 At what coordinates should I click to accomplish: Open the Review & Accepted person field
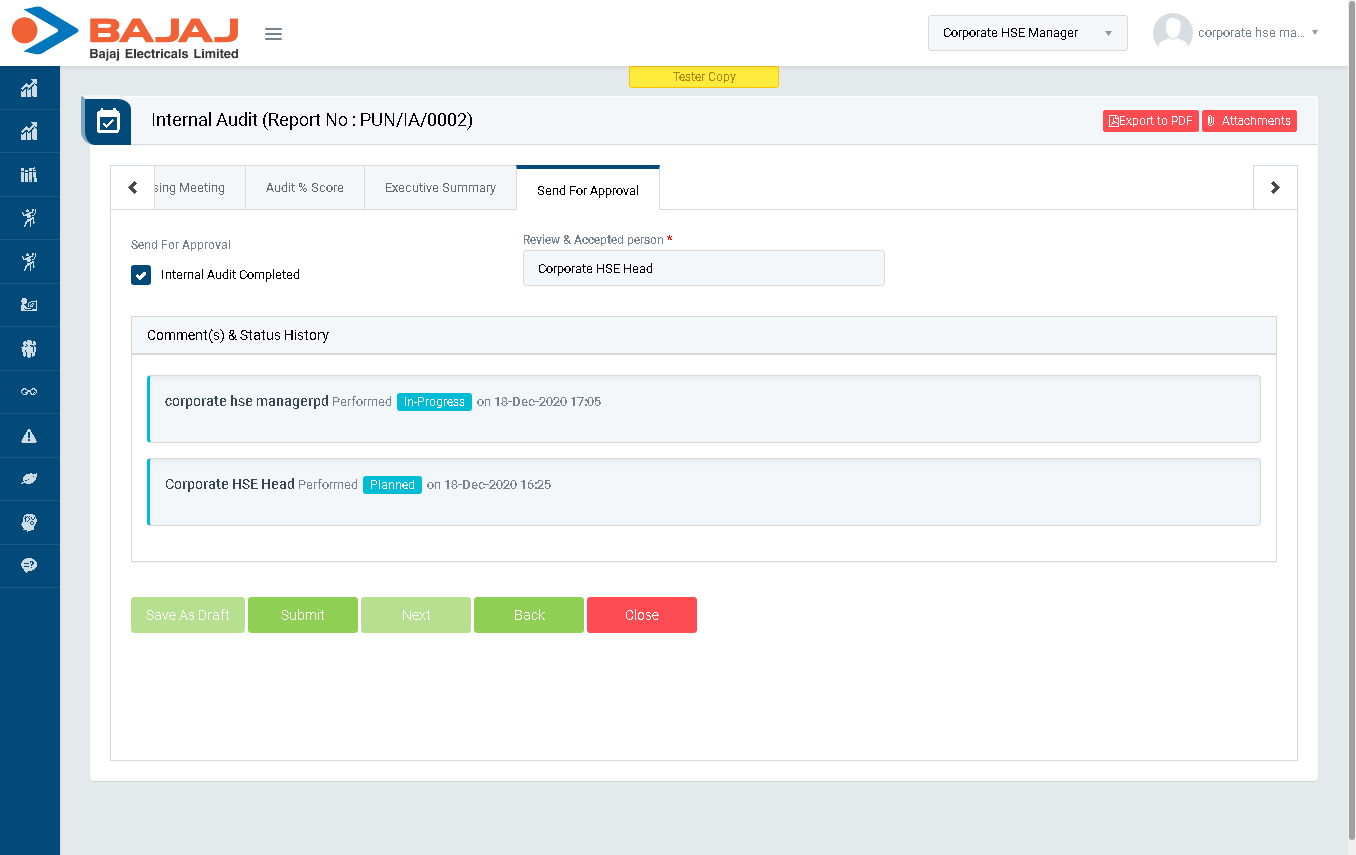pyautogui.click(x=703, y=268)
